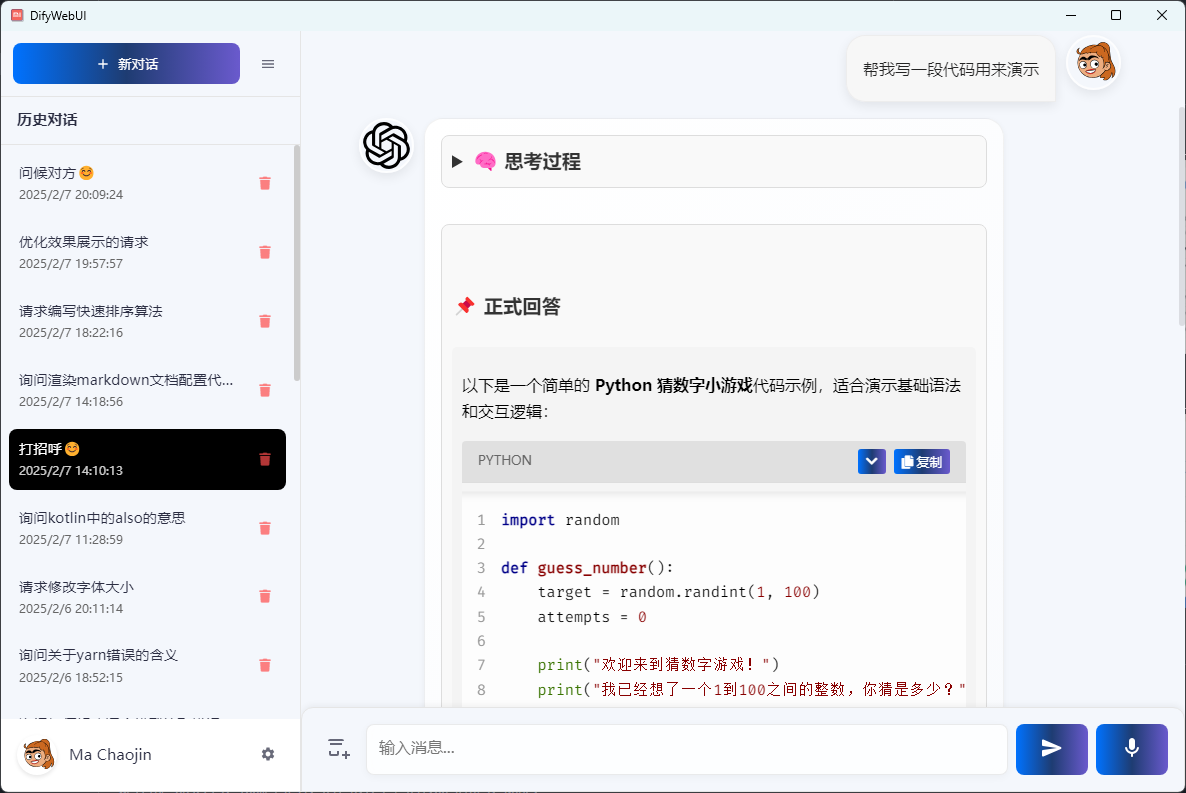Focus the 输入消息 message input field

click(x=687, y=749)
